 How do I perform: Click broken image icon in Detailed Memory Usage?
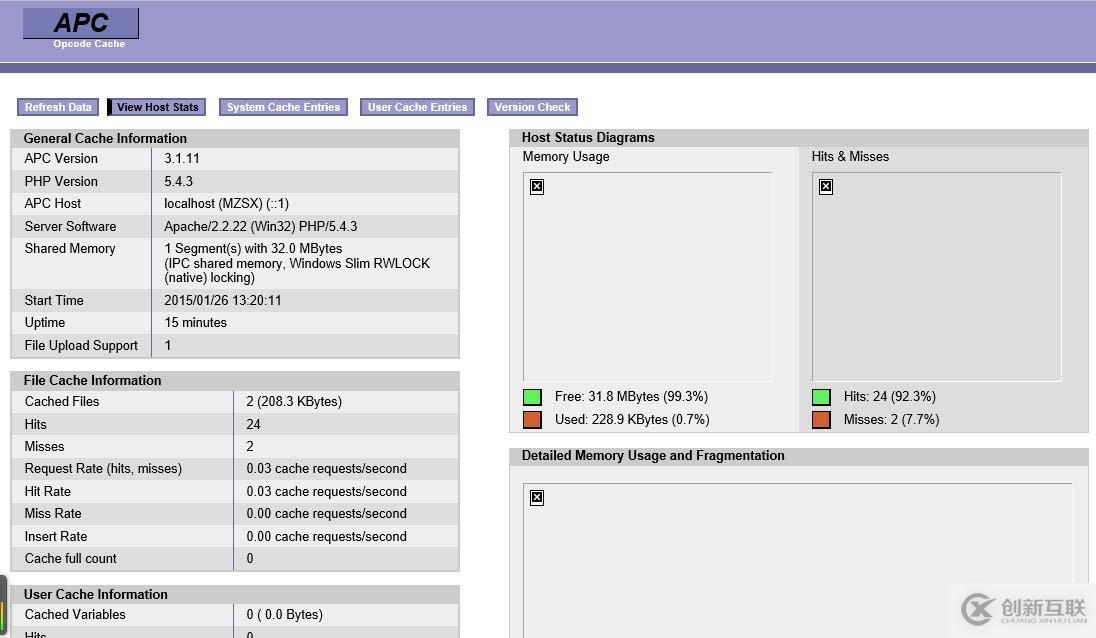pyautogui.click(x=537, y=498)
